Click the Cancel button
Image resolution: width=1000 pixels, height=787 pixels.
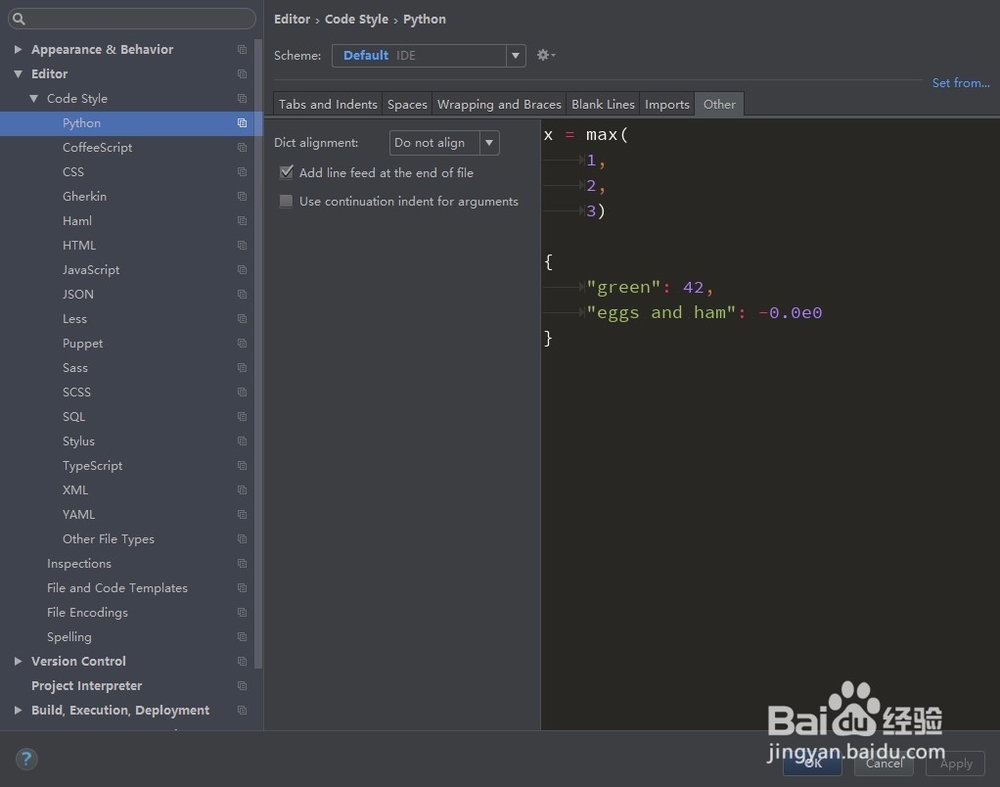(x=884, y=763)
